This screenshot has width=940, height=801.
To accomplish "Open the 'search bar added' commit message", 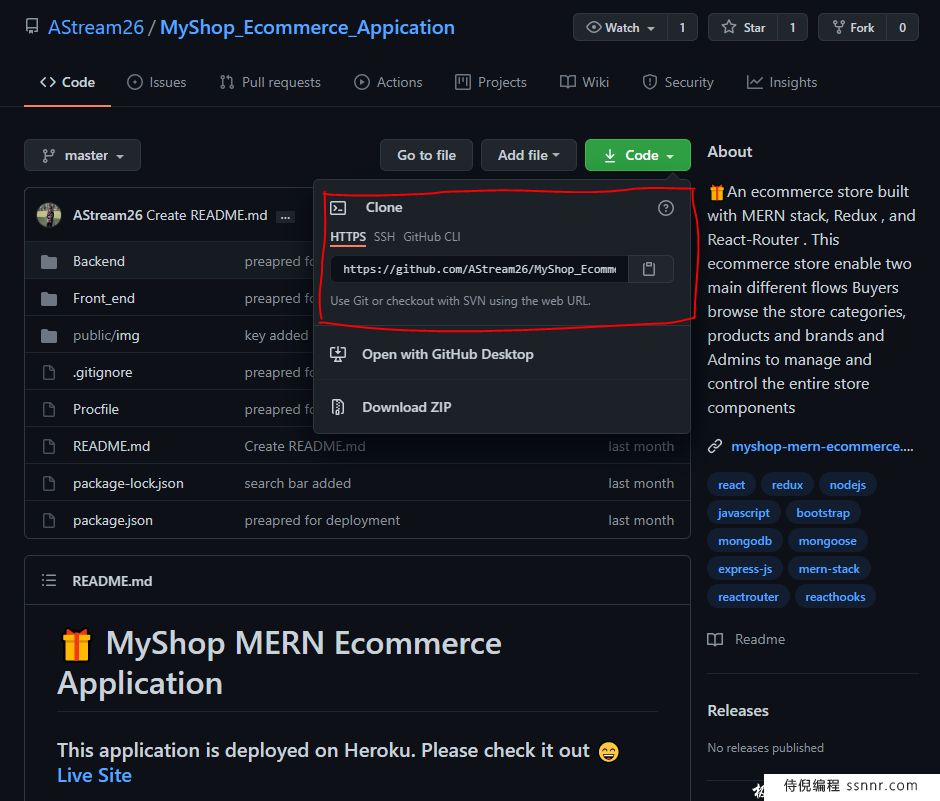I will tap(297, 483).
